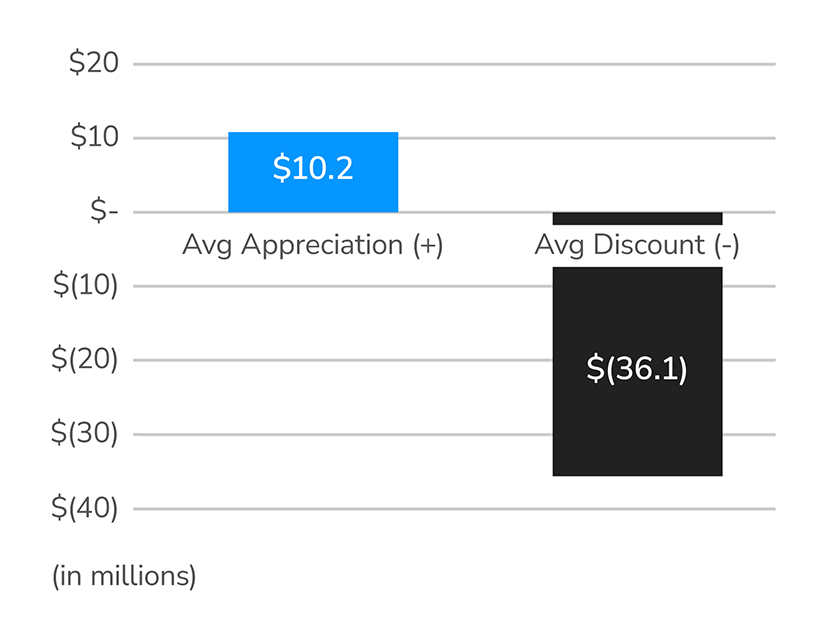This screenshot has width=826, height=640.
Task: Click the "(in millions)" footnote text
Action: pyautogui.click(x=124, y=576)
